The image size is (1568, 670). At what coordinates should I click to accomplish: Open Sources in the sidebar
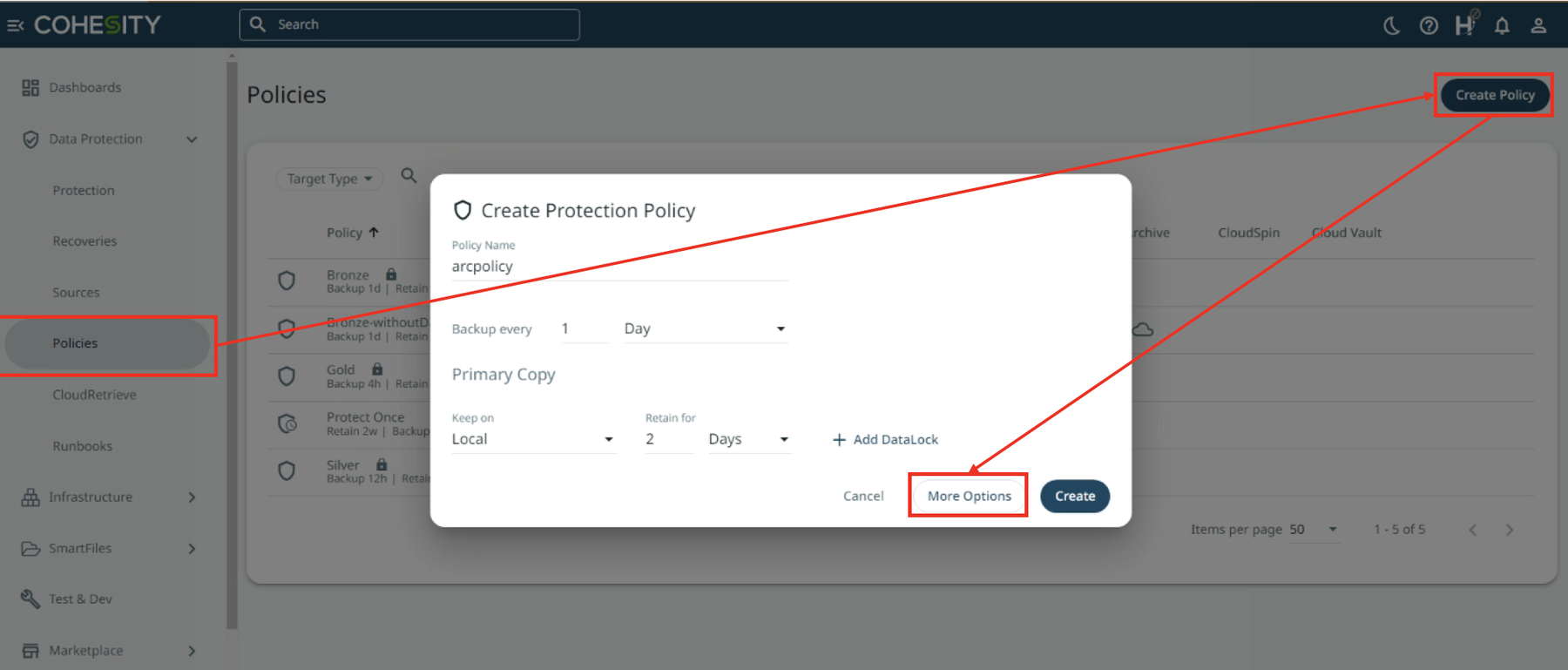pyautogui.click(x=76, y=293)
